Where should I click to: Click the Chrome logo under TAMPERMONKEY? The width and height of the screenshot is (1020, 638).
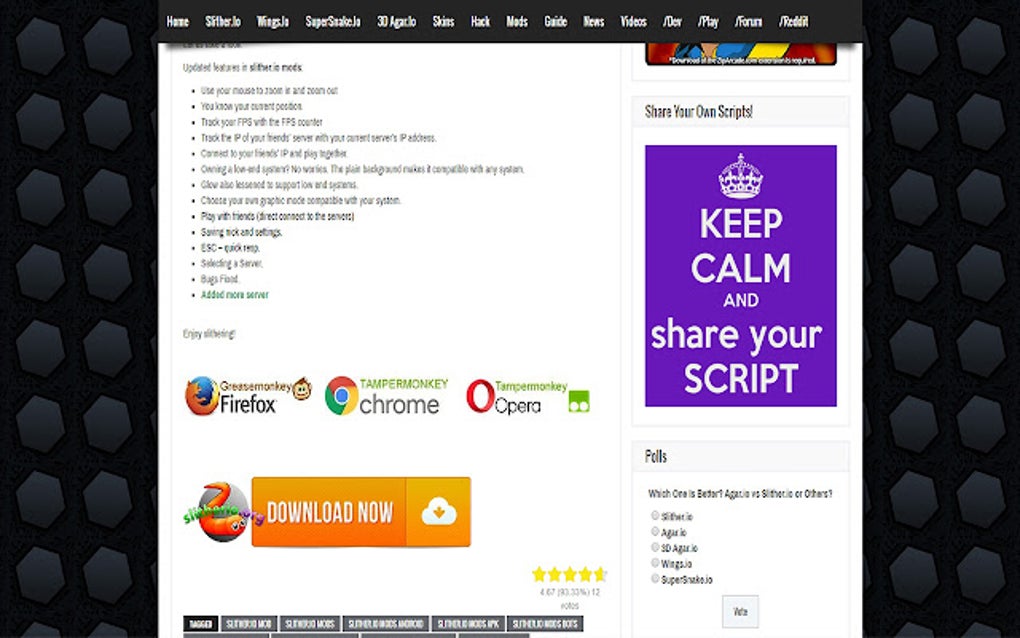(x=341, y=396)
